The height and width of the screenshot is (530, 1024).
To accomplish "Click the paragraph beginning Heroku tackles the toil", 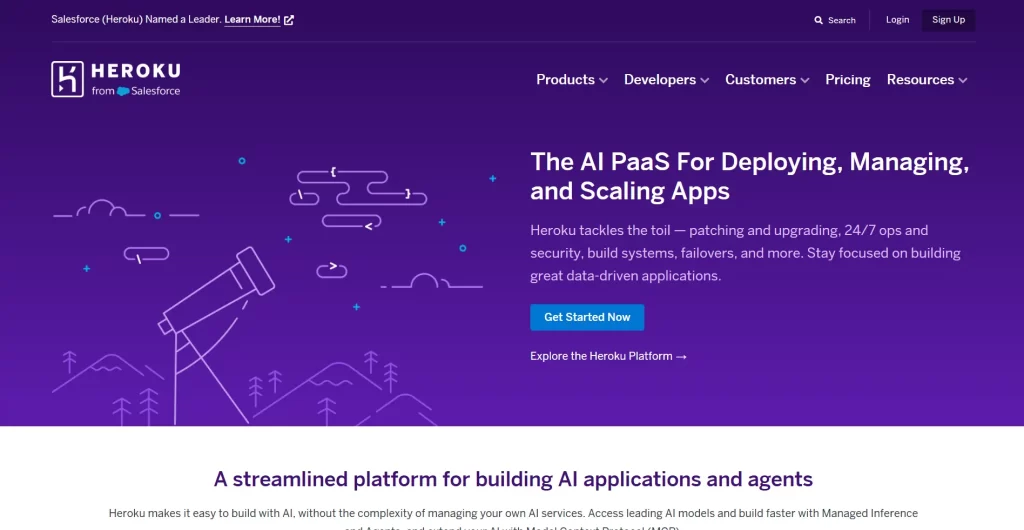I will pyautogui.click(x=745, y=253).
